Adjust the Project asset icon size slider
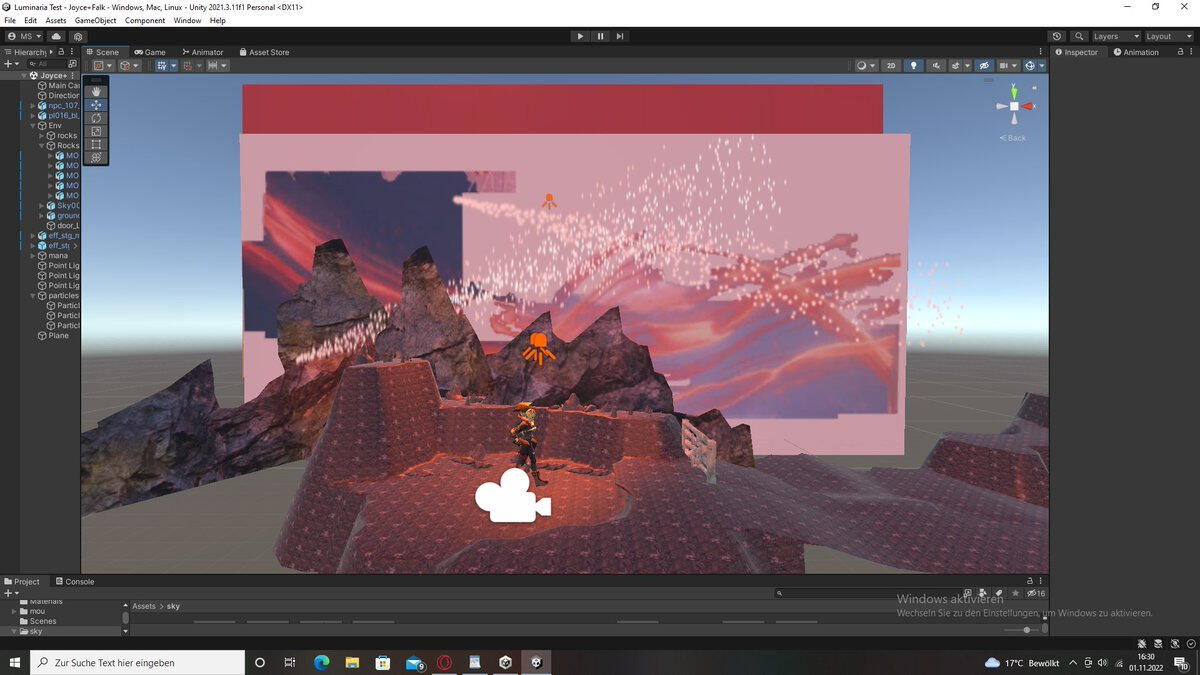The height and width of the screenshot is (675, 1200). 1026,630
